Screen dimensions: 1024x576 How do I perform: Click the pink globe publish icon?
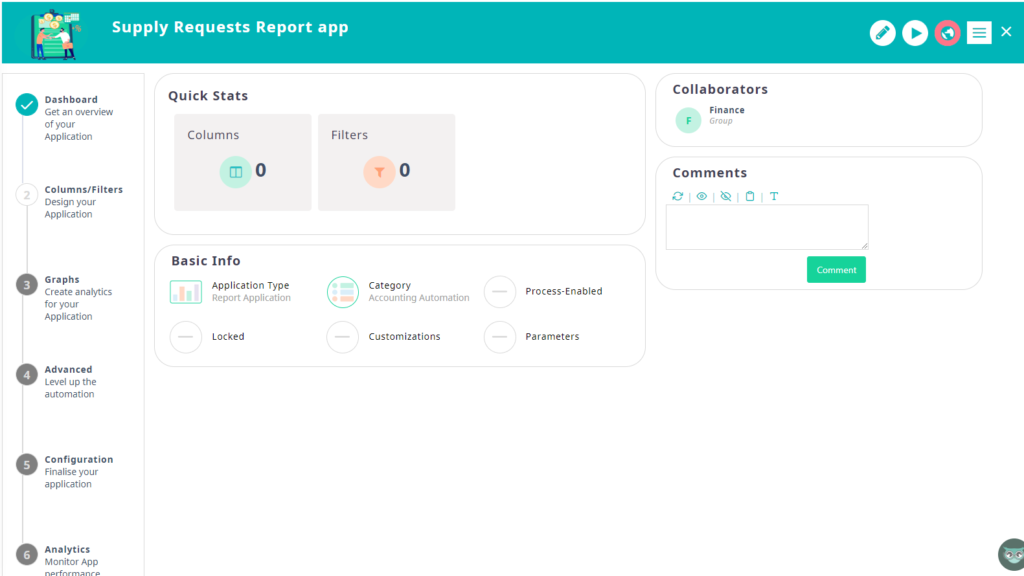pyautogui.click(x=947, y=32)
